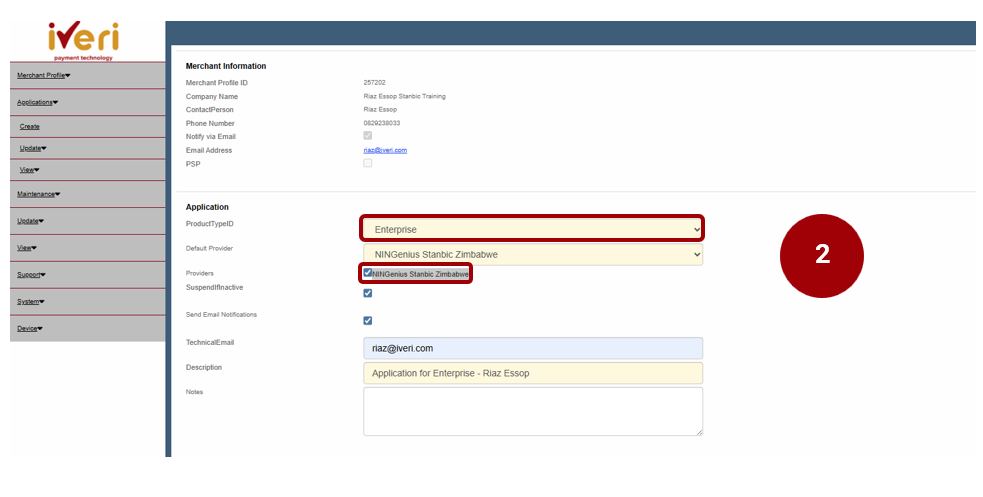Click the phone number 0829238033
Screen dimensions: 983x497
382,123
